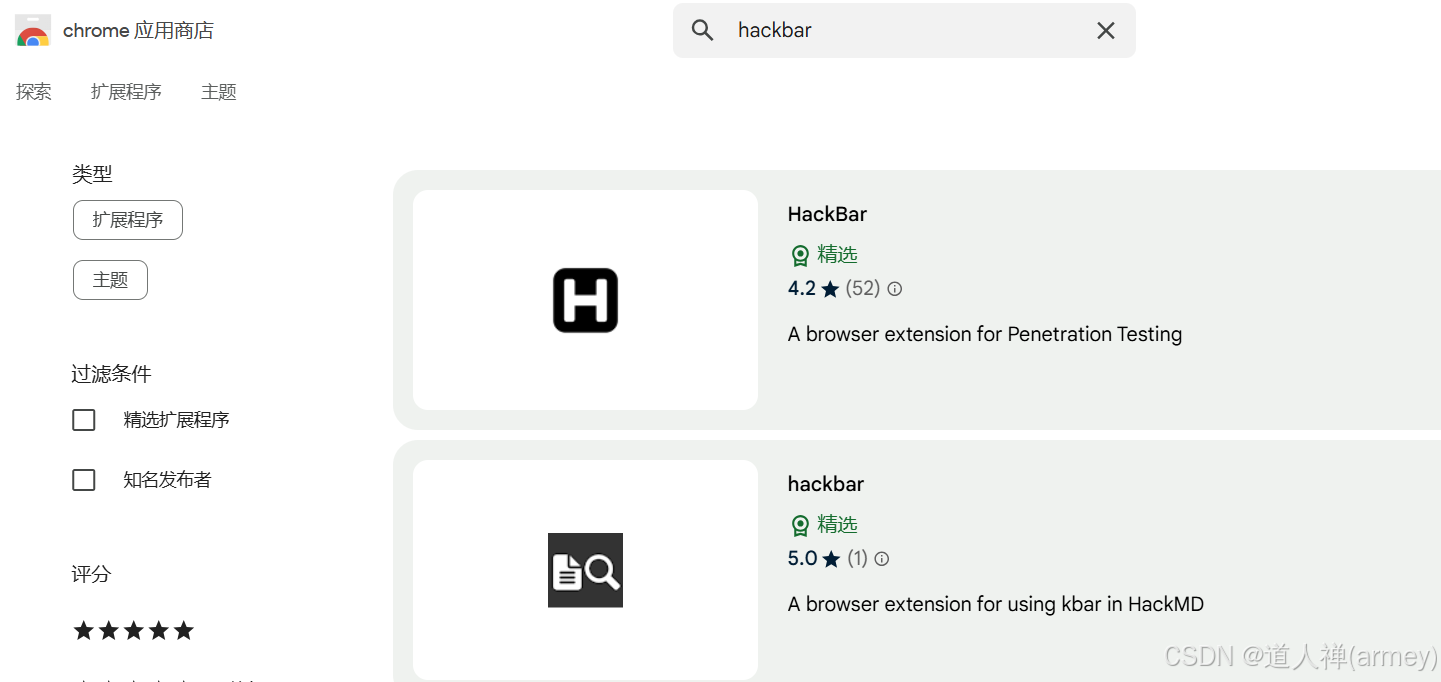Click the star beside the 5.0 rating
The image size is (1441, 682).
point(831,559)
